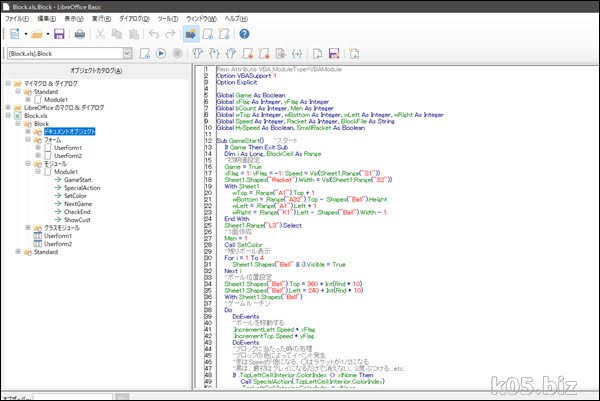The height and width of the screenshot is (401, 600).
Task: Open the ファイル(F) menu
Action: coord(17,18)
